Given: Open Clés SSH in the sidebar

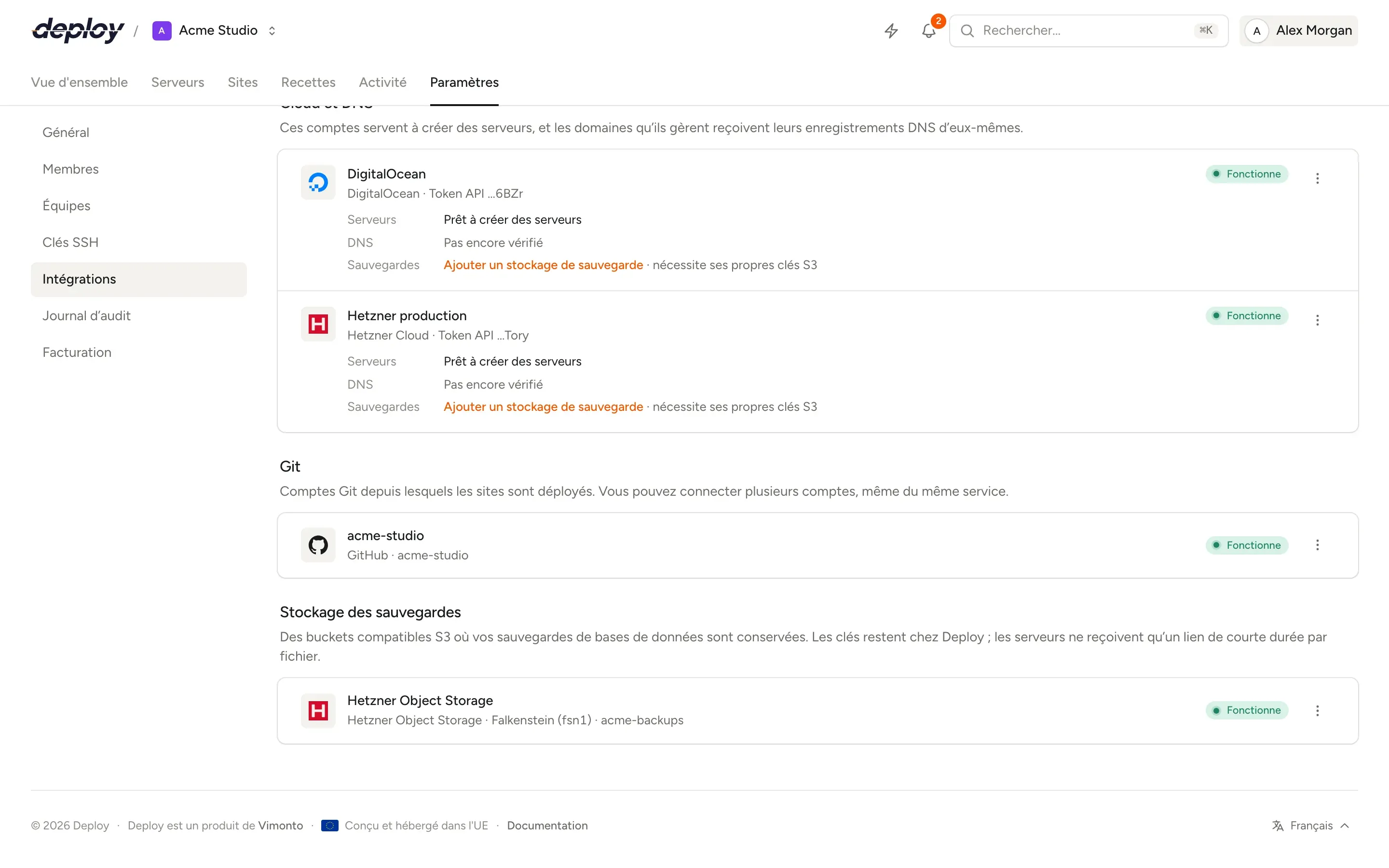Looking at the screenshot, I should pyautogui.click(x=139, y=243).
